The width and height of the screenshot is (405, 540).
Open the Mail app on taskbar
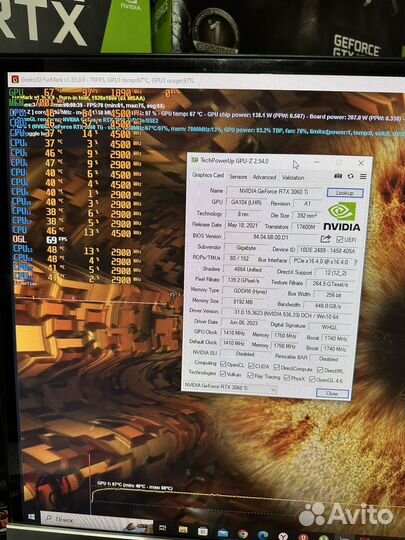point(222,533)
